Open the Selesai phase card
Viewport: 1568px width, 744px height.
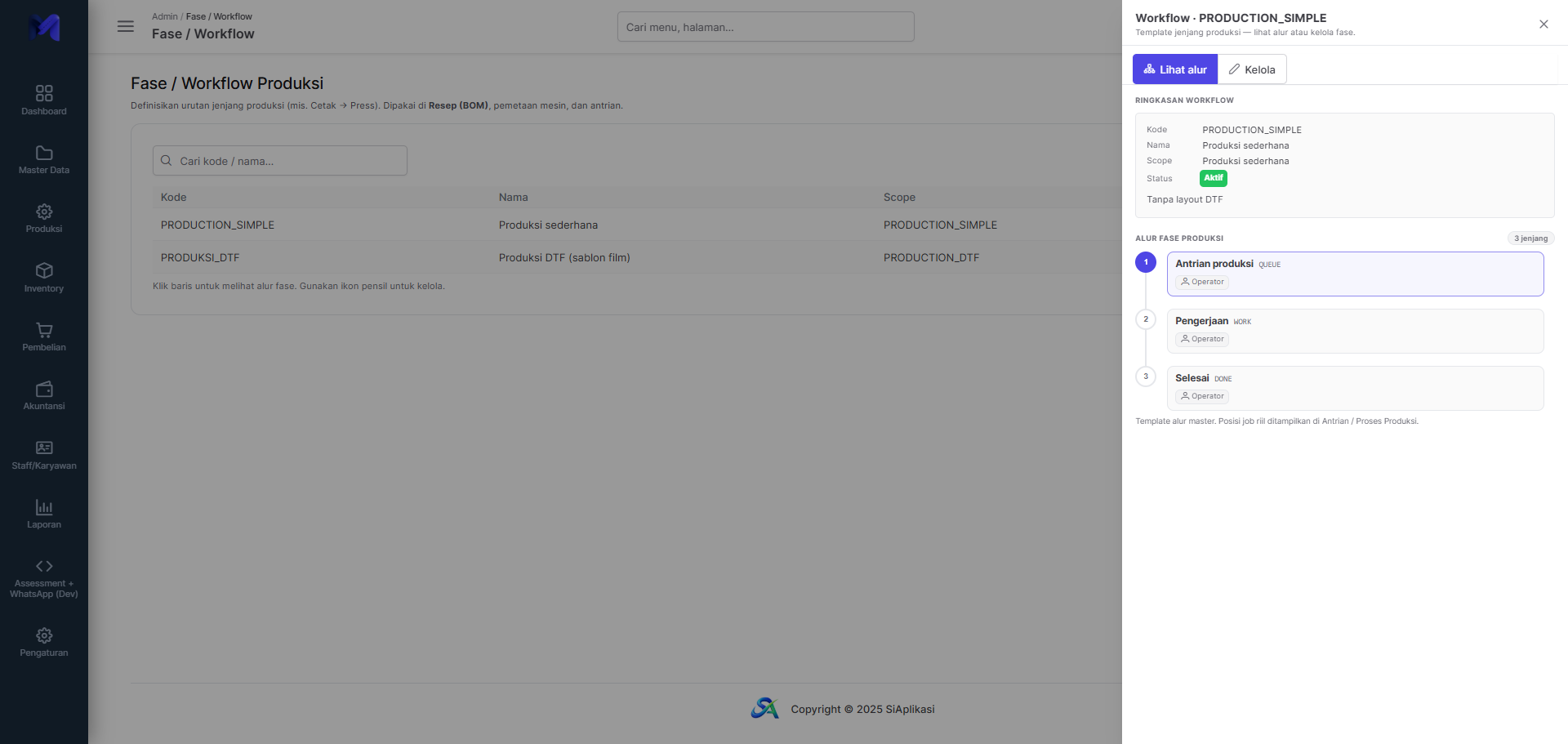[1356, 388]
